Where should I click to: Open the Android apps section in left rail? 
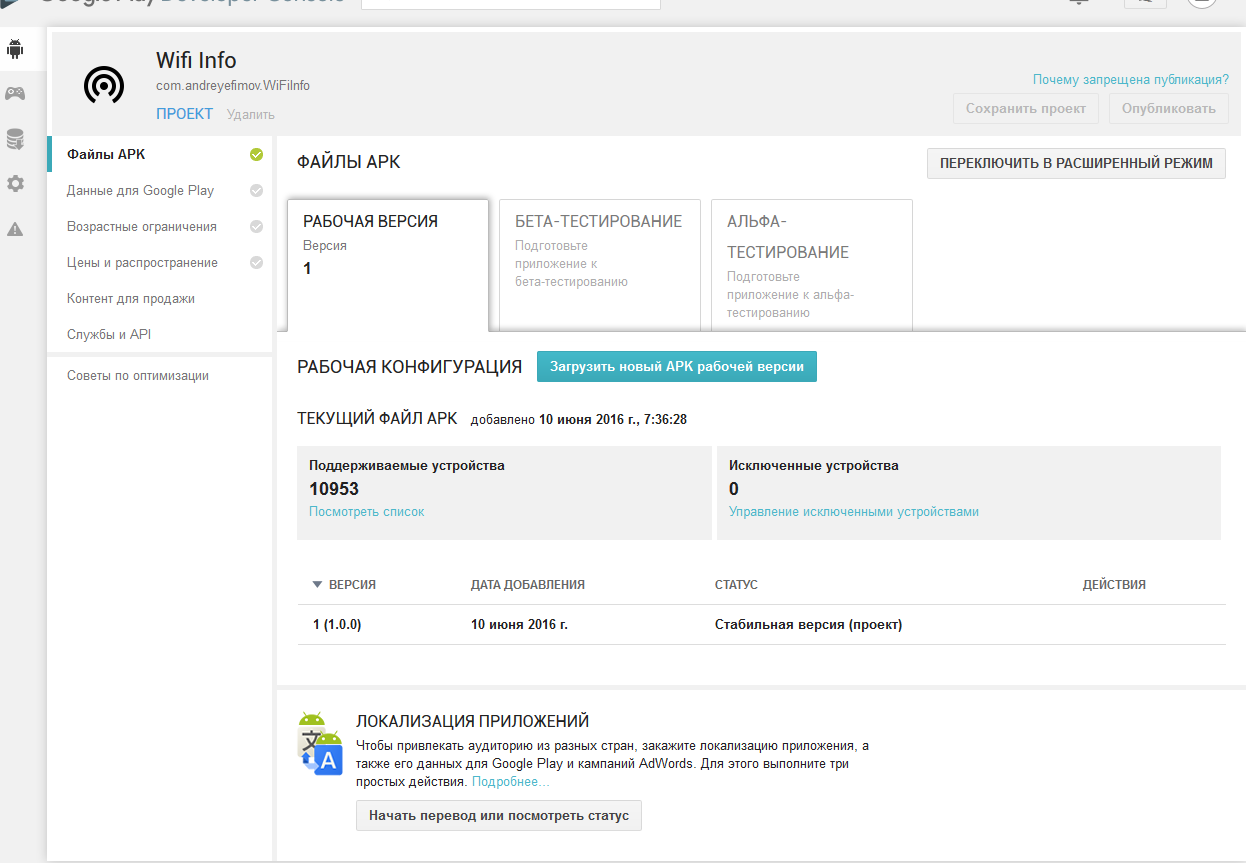(x=15, y=48)
